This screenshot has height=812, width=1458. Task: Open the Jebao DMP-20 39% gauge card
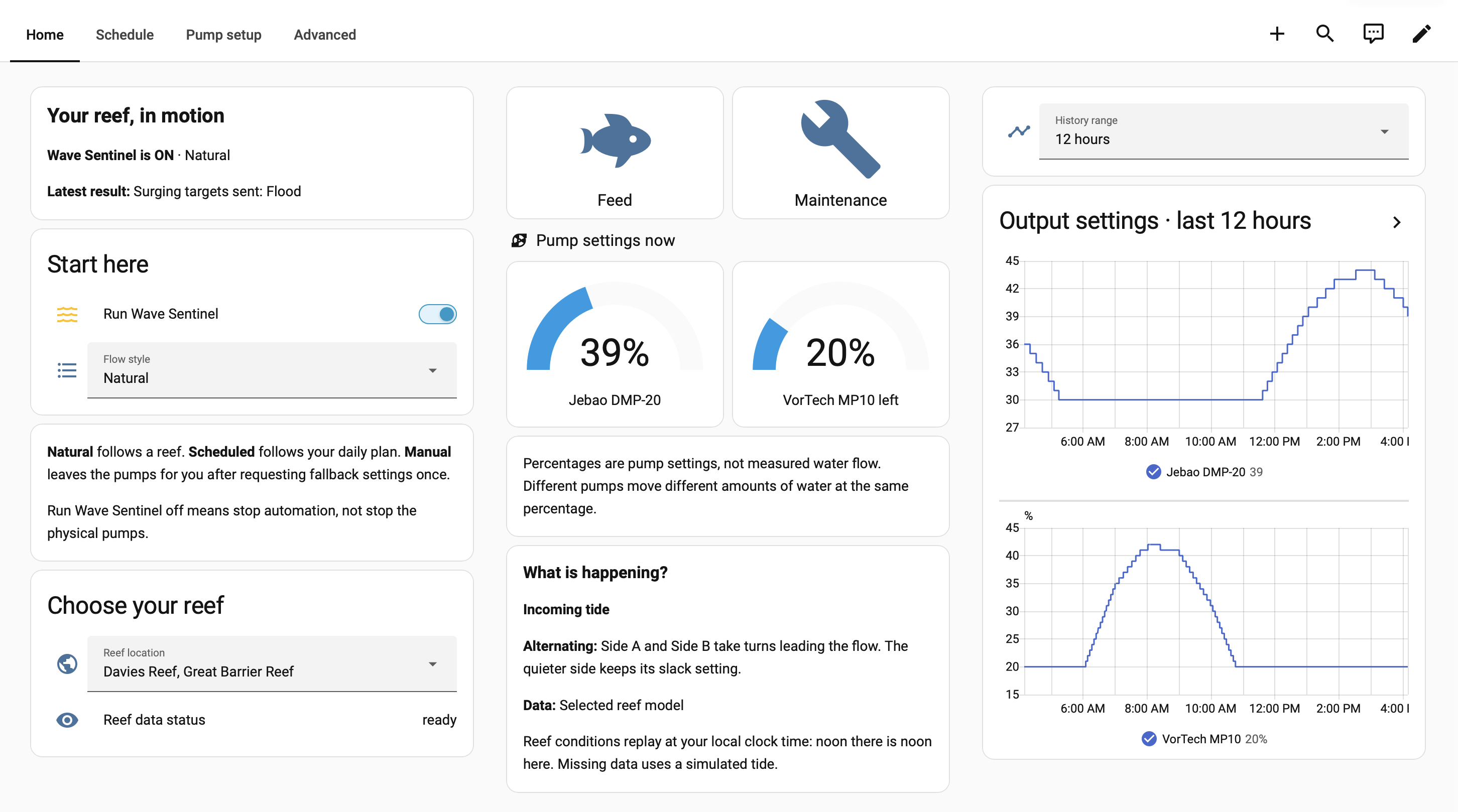pos(615,344)
